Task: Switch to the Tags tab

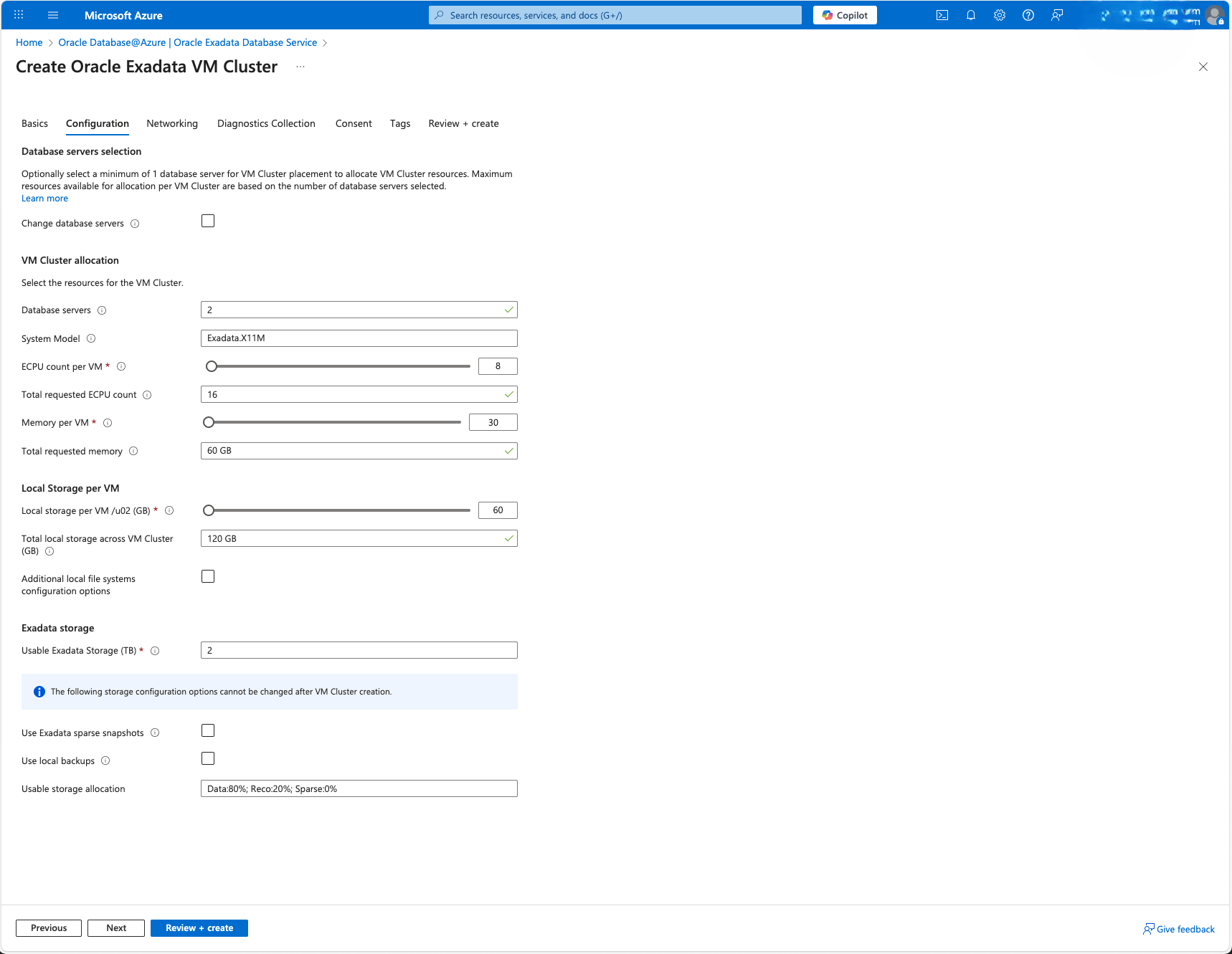Action: [x=400, y=123]
